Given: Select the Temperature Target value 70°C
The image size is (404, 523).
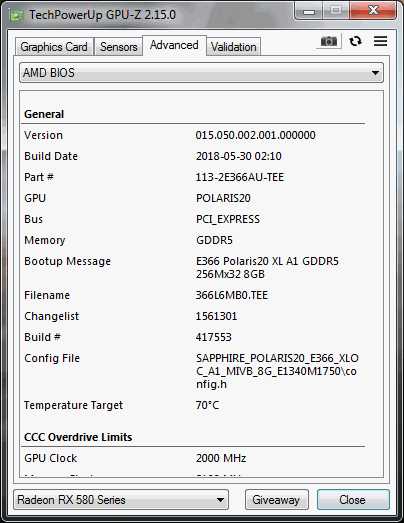Looking at the screenshot, I should pos(208,406).
